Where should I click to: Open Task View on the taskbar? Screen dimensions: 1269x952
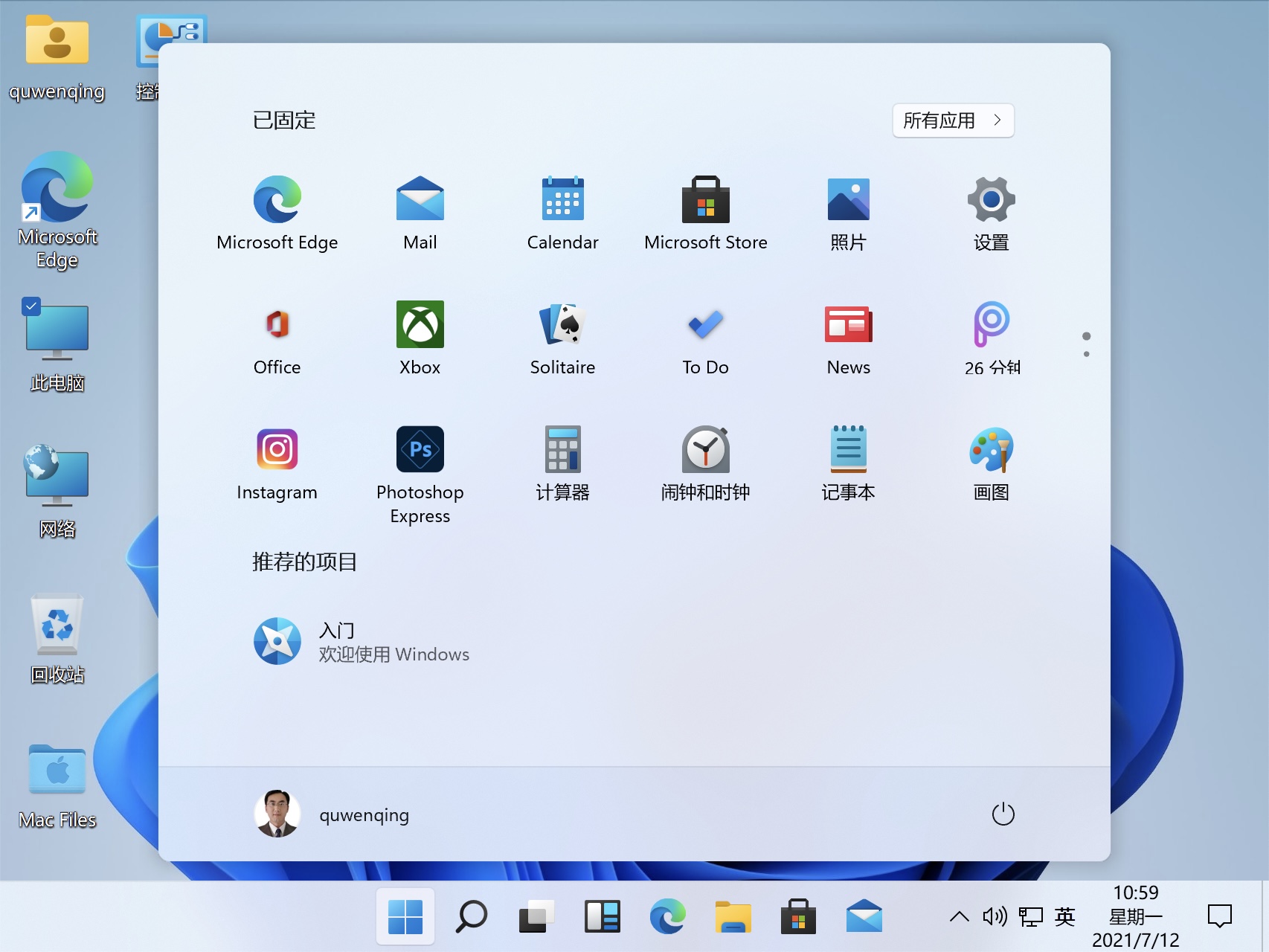[536, 916]
